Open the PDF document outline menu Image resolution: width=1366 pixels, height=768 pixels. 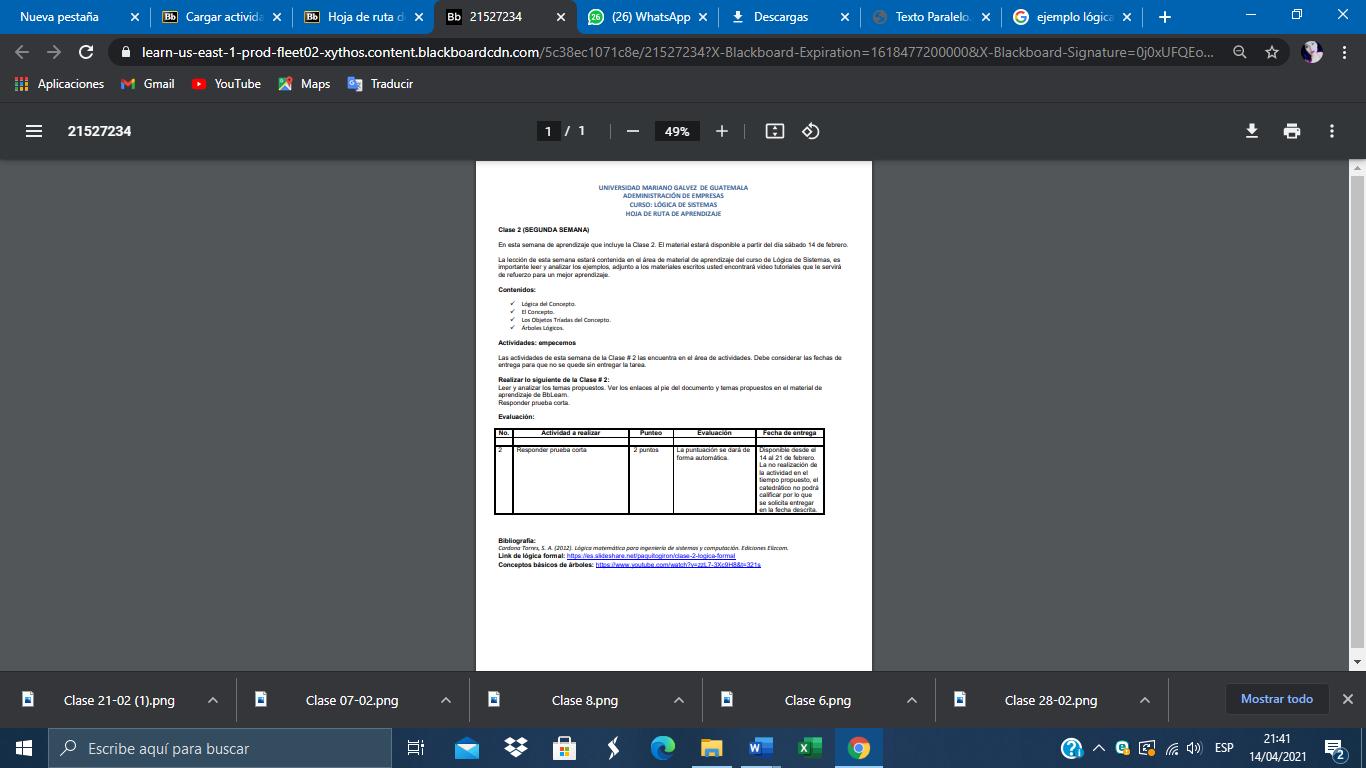33,130
